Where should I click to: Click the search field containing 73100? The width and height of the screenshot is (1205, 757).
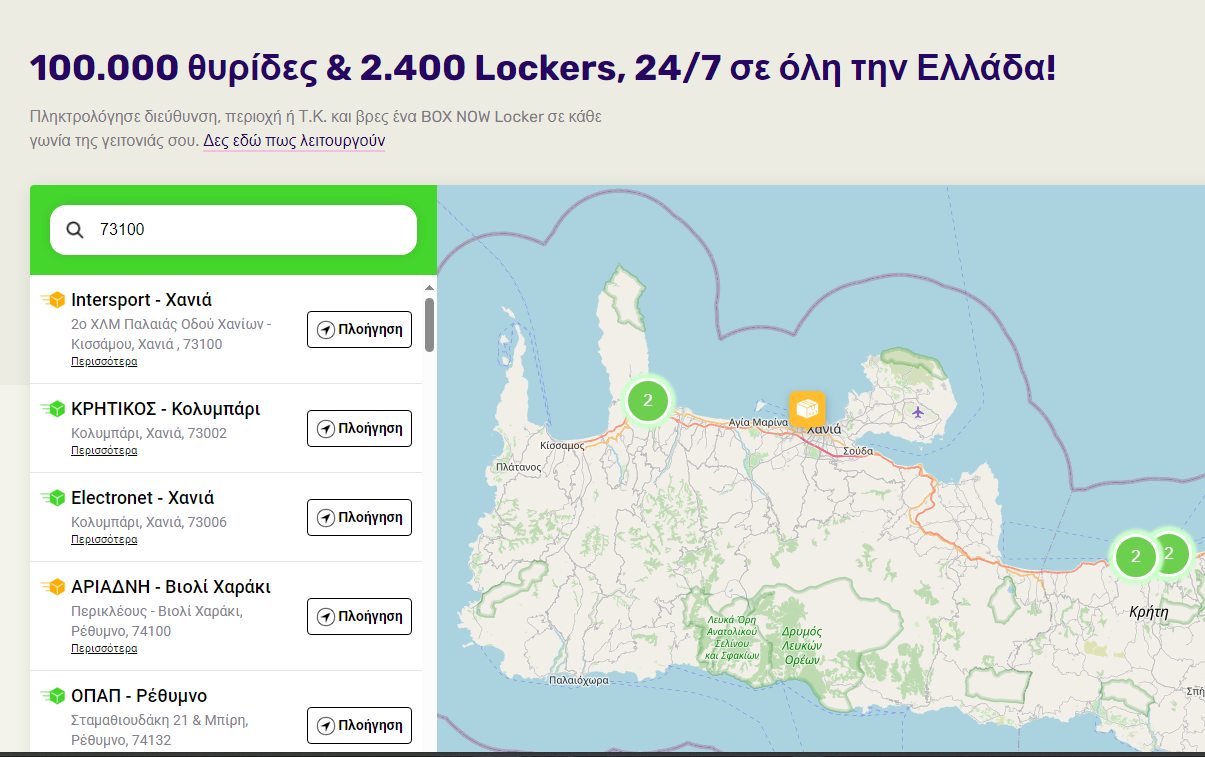tap(250, 230)
